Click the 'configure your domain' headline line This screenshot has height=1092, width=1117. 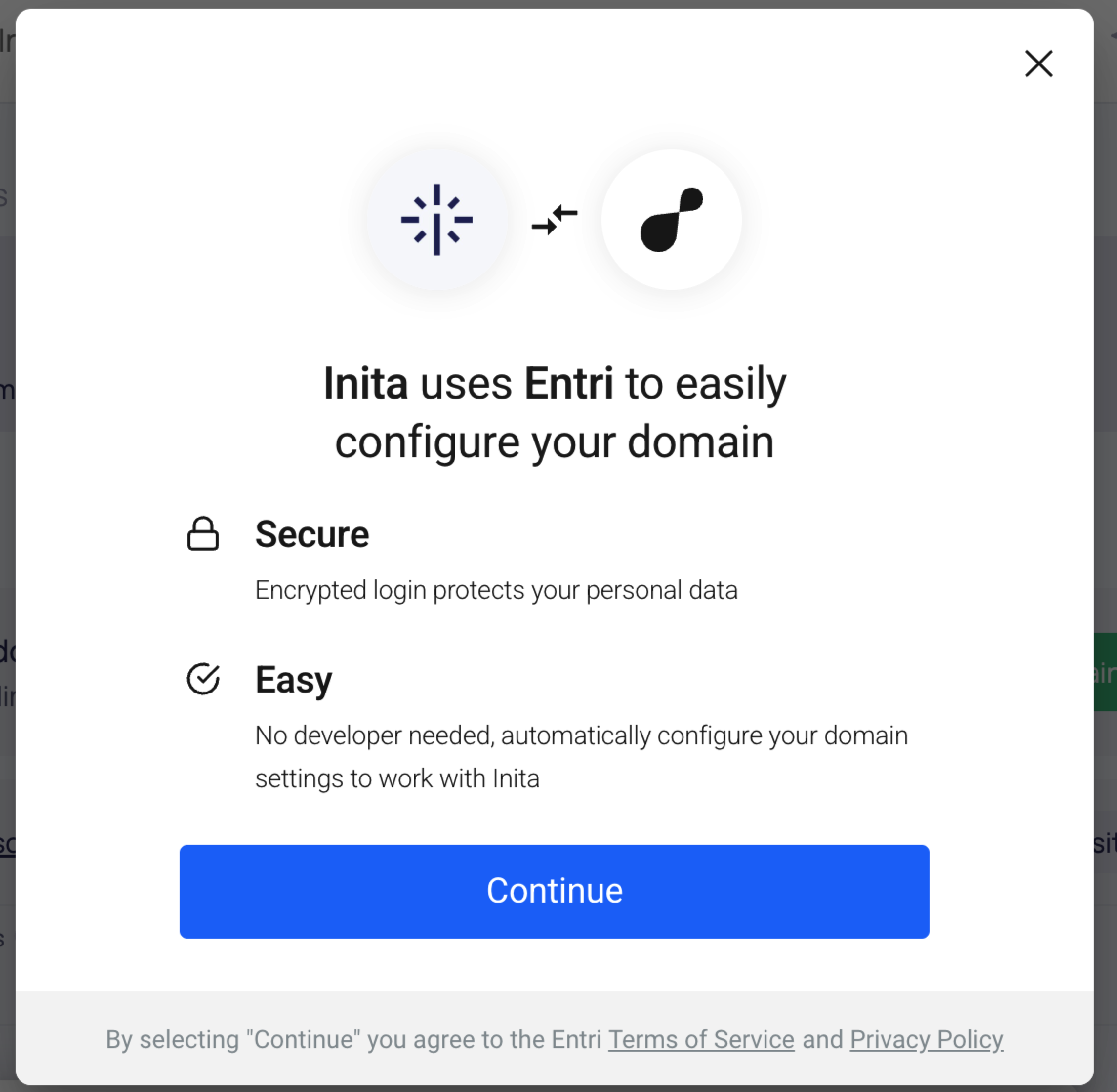pos(555,442)
